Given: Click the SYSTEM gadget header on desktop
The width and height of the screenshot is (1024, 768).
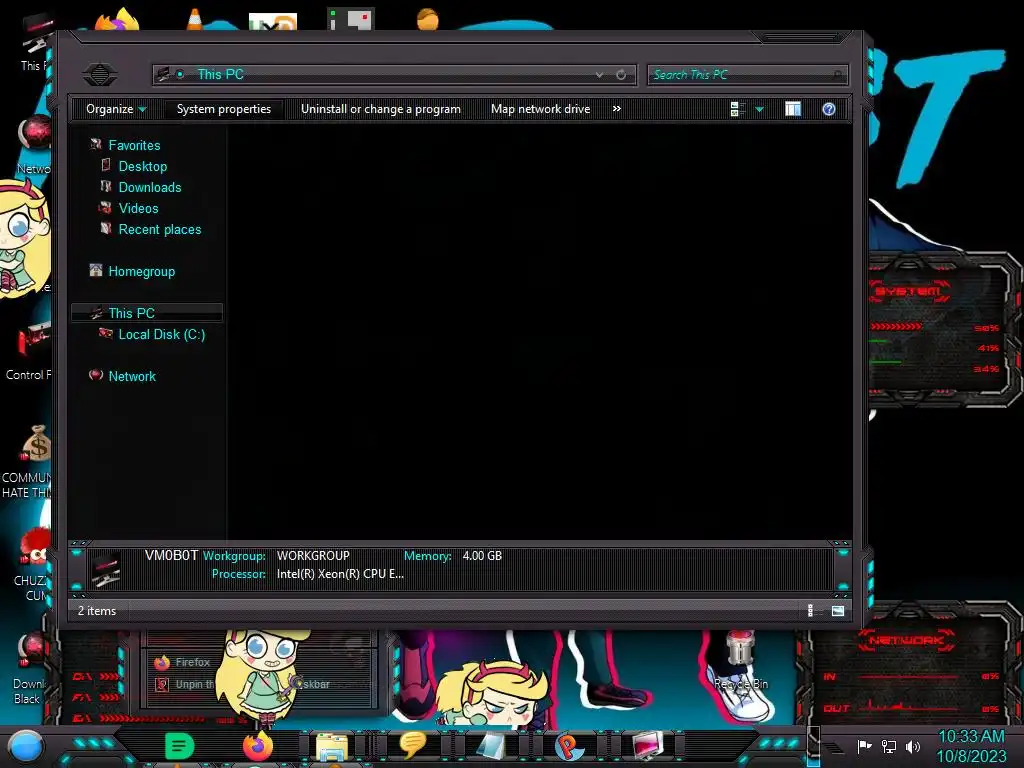Looking at the screenshot, I should [908, 291].
